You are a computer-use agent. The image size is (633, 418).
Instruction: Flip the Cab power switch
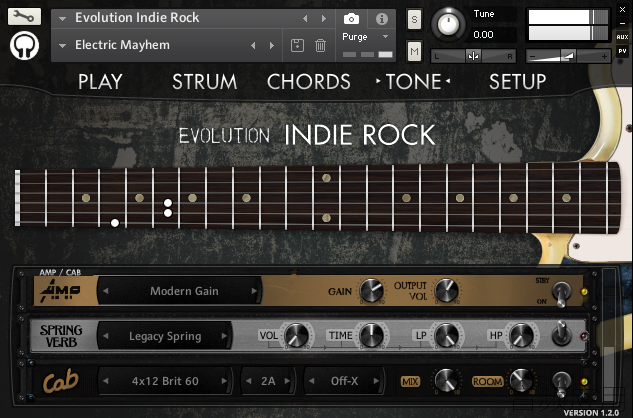561,384
